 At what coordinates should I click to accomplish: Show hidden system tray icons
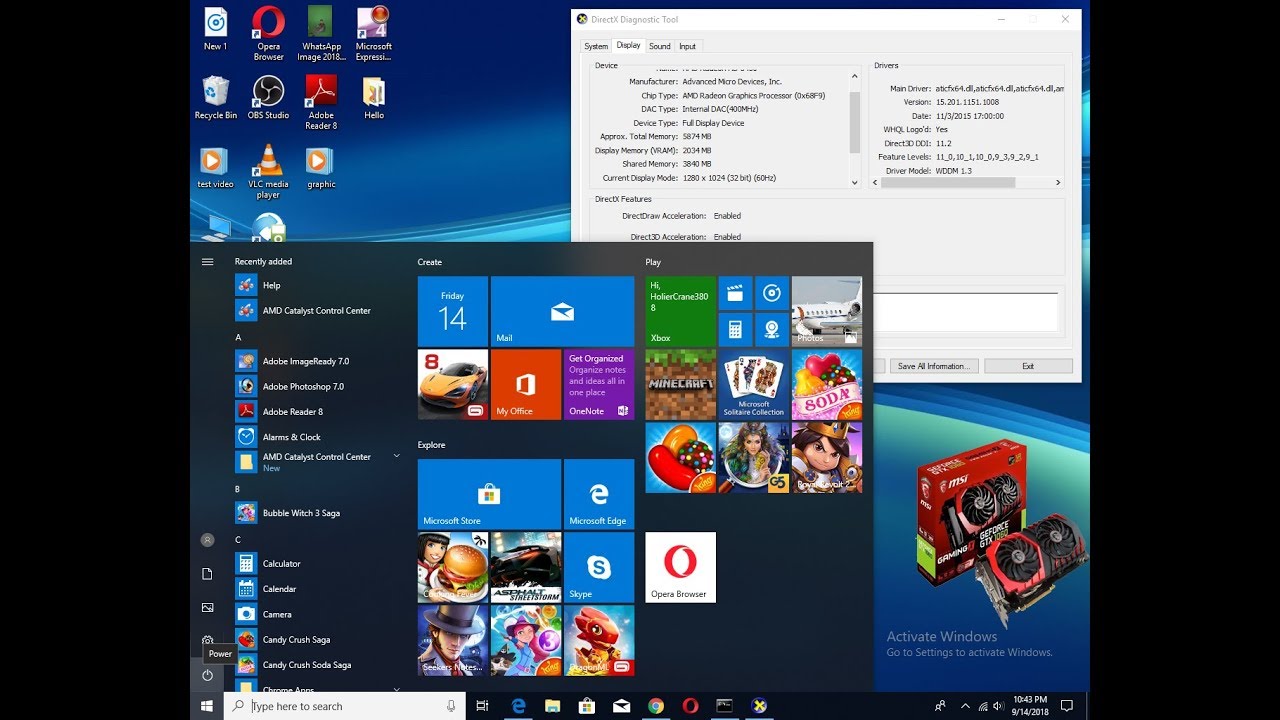[965, 706]
